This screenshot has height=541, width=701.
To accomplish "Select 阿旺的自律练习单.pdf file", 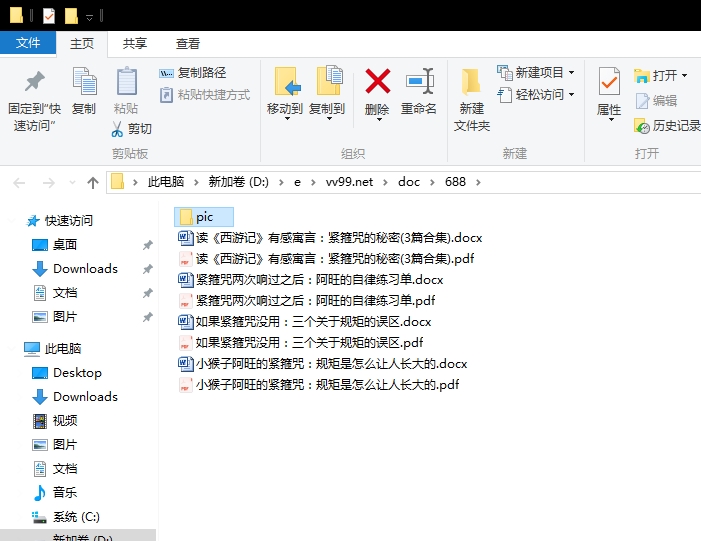I will [x=307, y=300].
